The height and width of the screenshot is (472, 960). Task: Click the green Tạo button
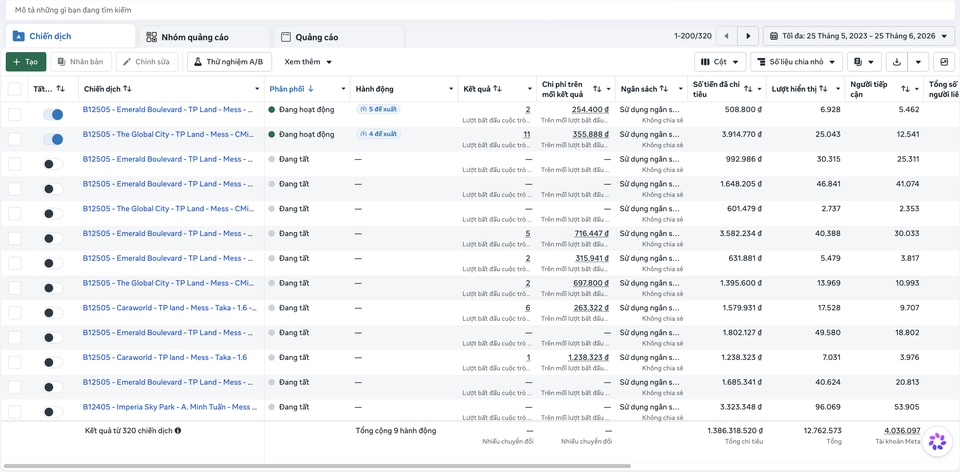coord(26,62)
